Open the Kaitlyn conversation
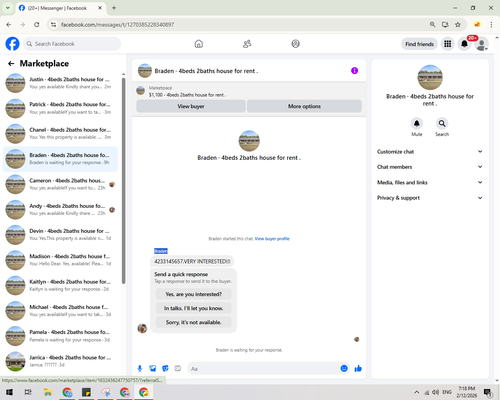 pos(60,285)
